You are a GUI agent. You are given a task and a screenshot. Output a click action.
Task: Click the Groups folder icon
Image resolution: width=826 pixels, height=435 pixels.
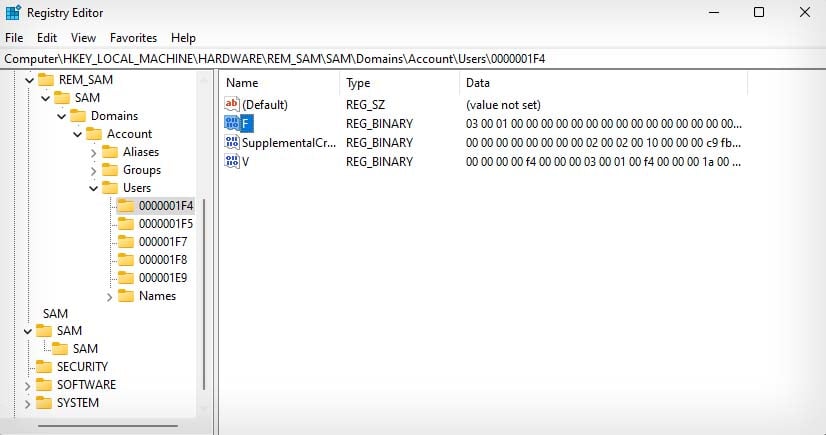pyautogui.click(x=110, y=170)
